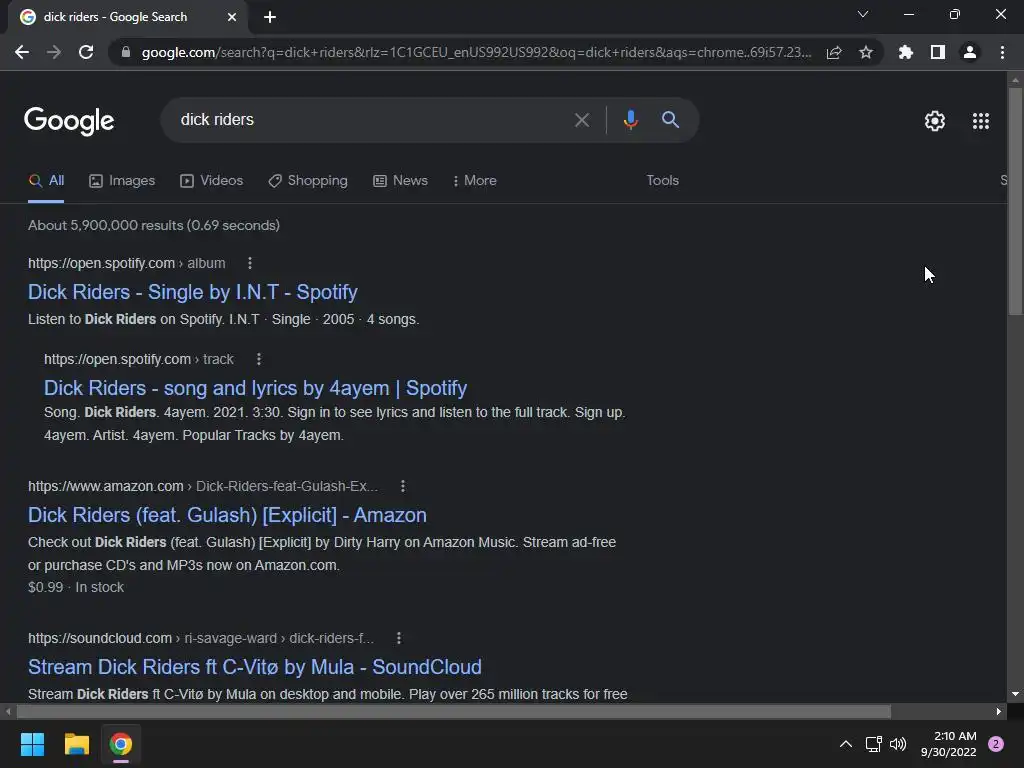Viewport: 1024px width, 768px height.
Task: Open the Amazon Gulash Explicit link
Action: [227, 515]
